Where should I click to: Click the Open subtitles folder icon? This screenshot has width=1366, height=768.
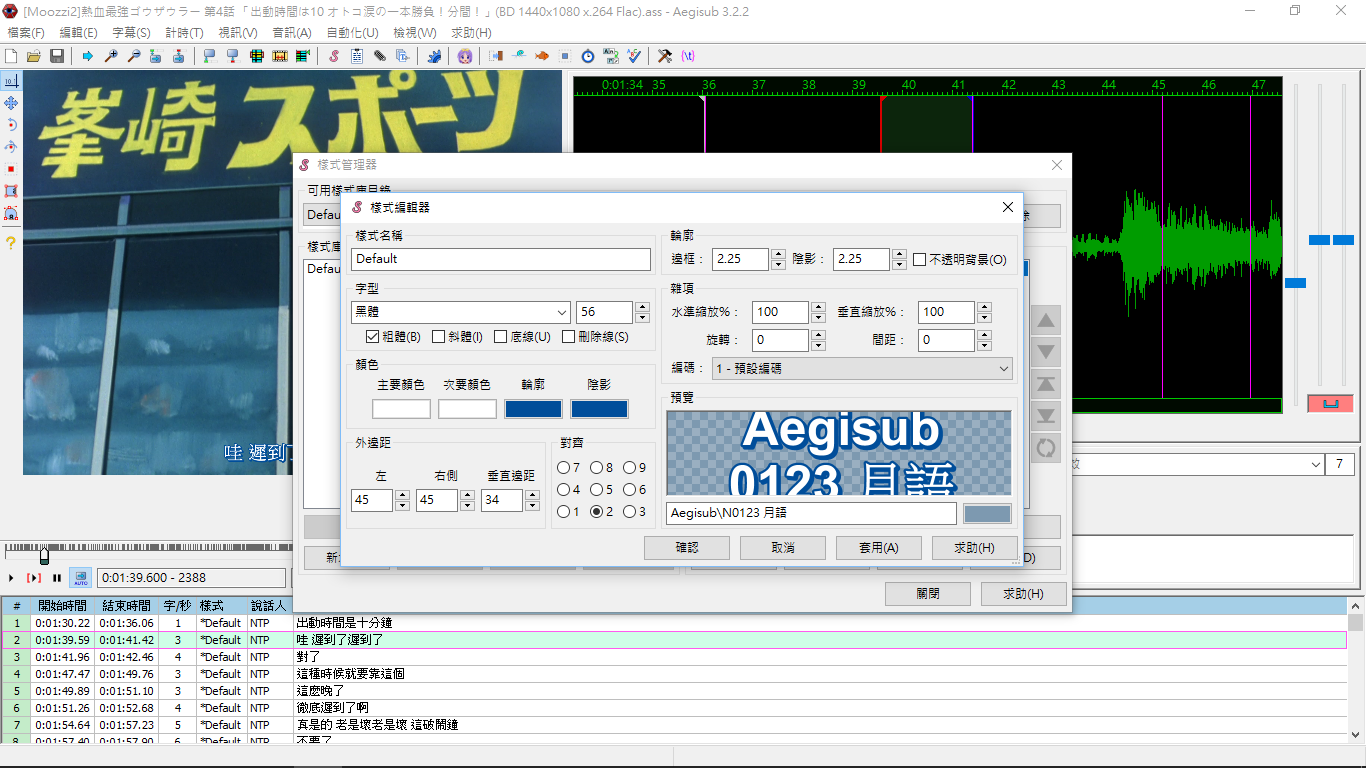point(34,56)
